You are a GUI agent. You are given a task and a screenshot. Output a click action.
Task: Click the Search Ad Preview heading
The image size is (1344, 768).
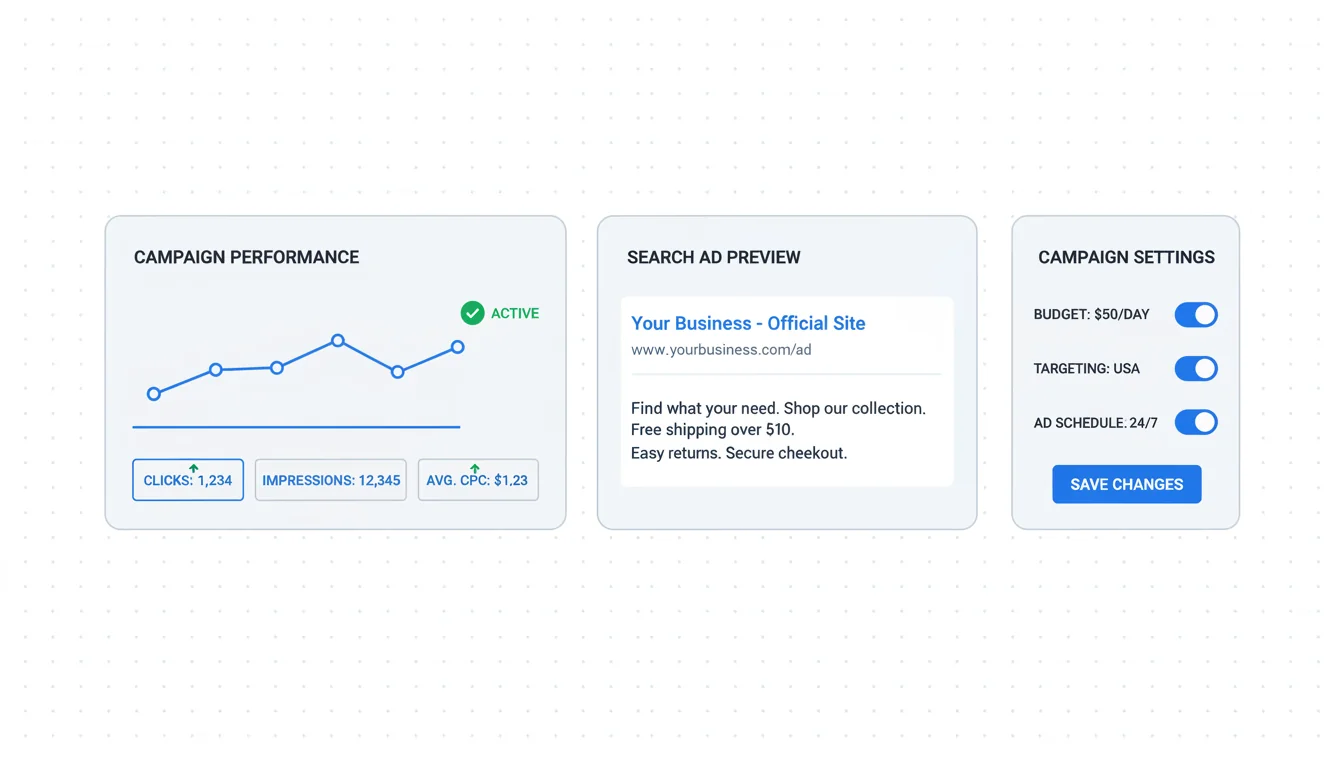coord(713,257)
